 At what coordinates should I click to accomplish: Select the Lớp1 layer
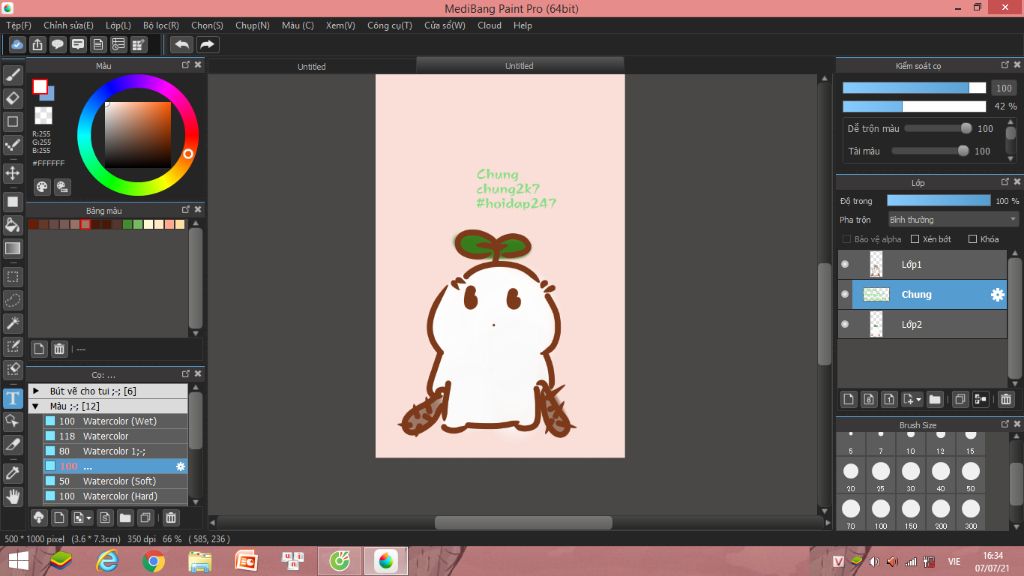pyautogui.click(x=923, y=264)
